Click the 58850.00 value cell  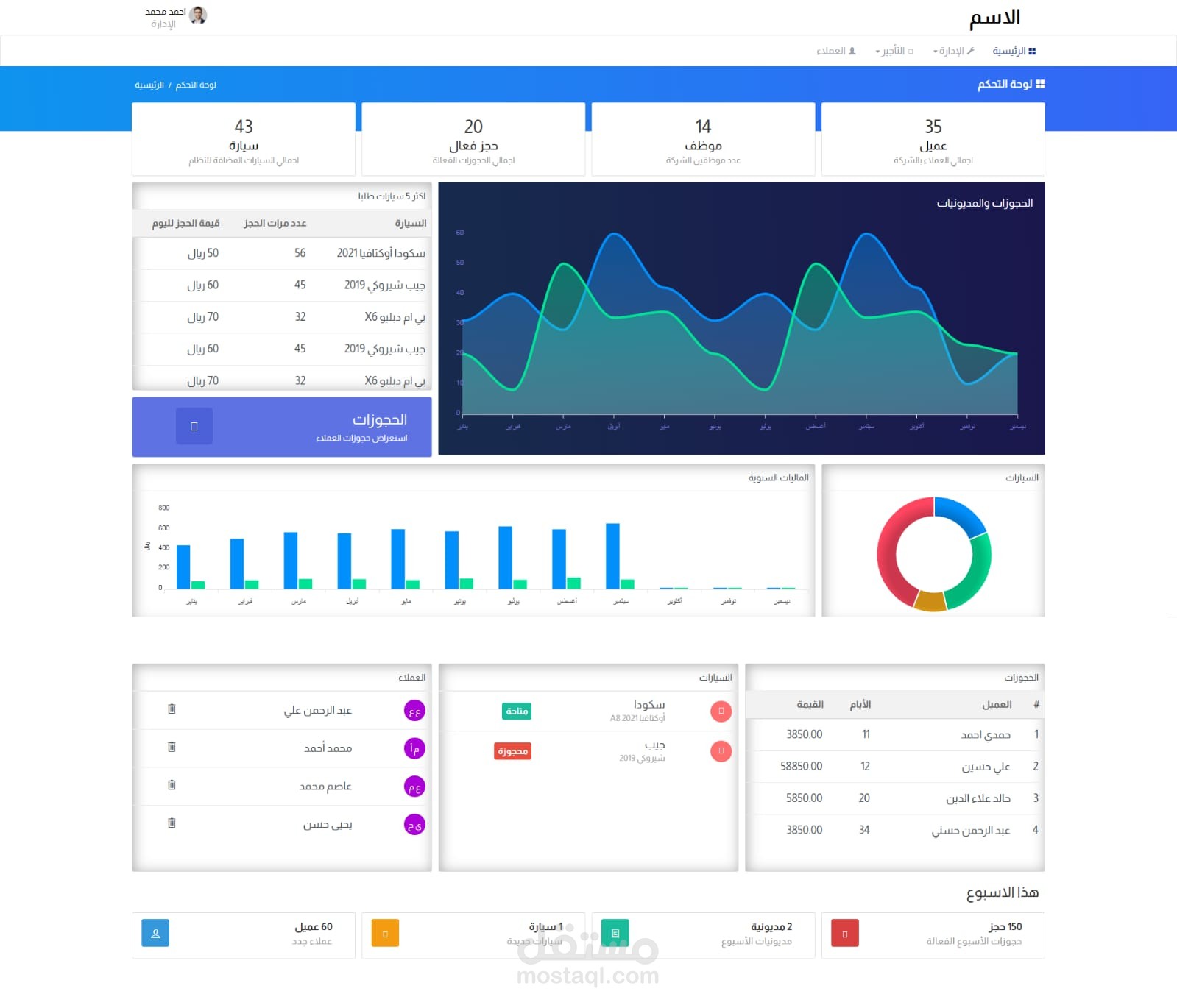click(802, 767)
